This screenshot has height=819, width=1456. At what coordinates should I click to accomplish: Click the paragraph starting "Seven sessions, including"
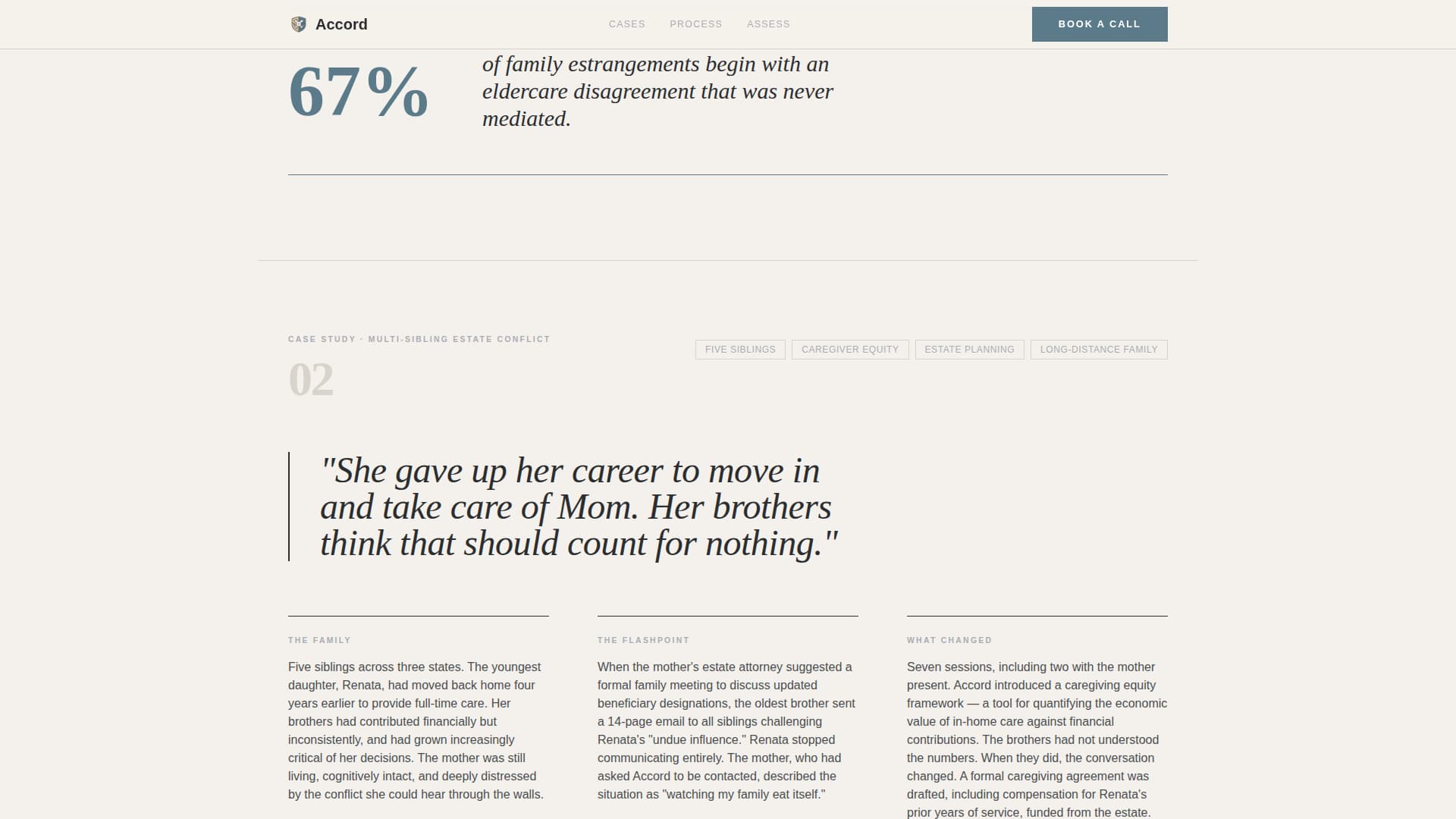(x=1037, y=739)
